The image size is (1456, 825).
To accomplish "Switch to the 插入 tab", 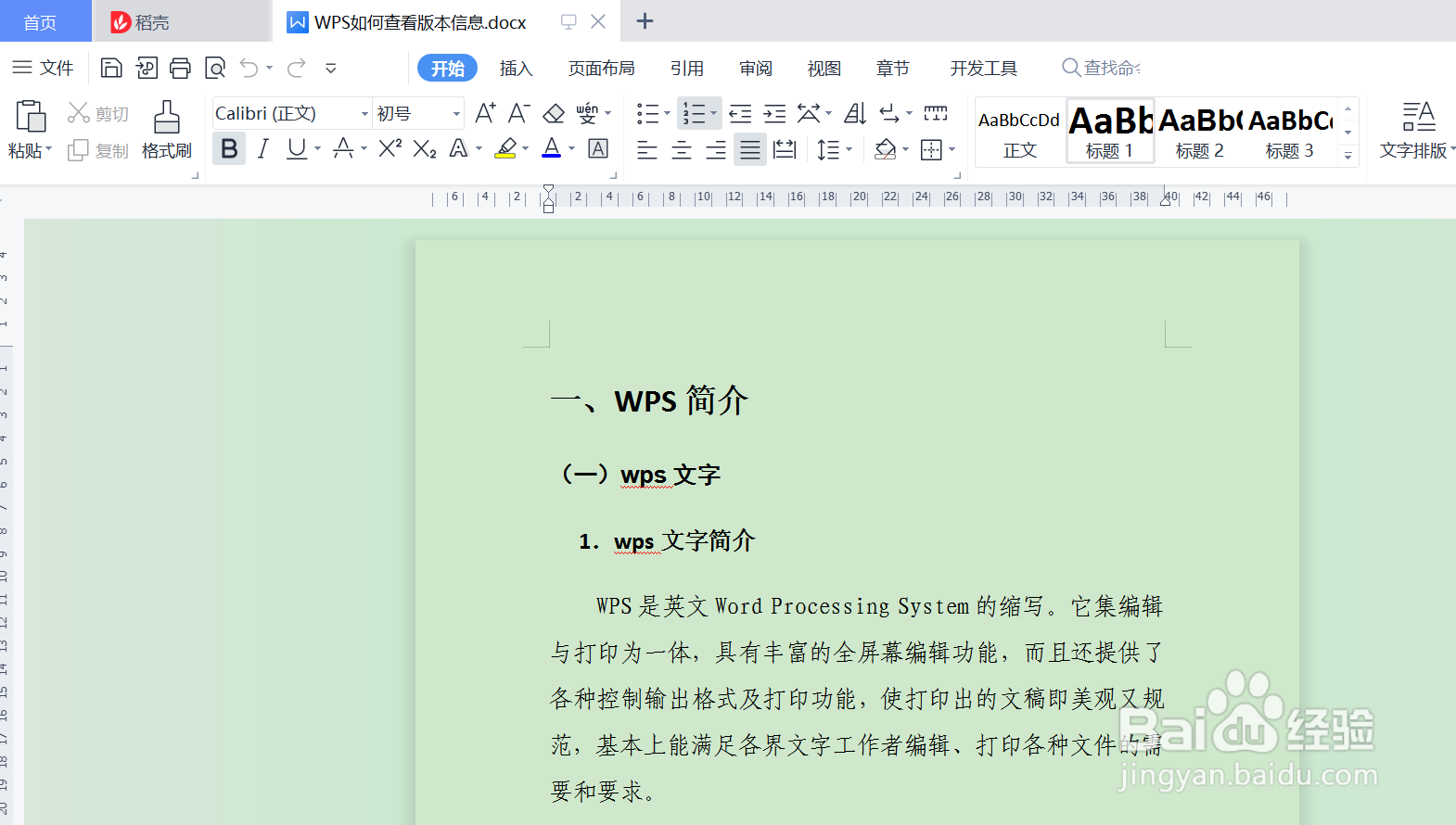I will (x=516, y=69).
